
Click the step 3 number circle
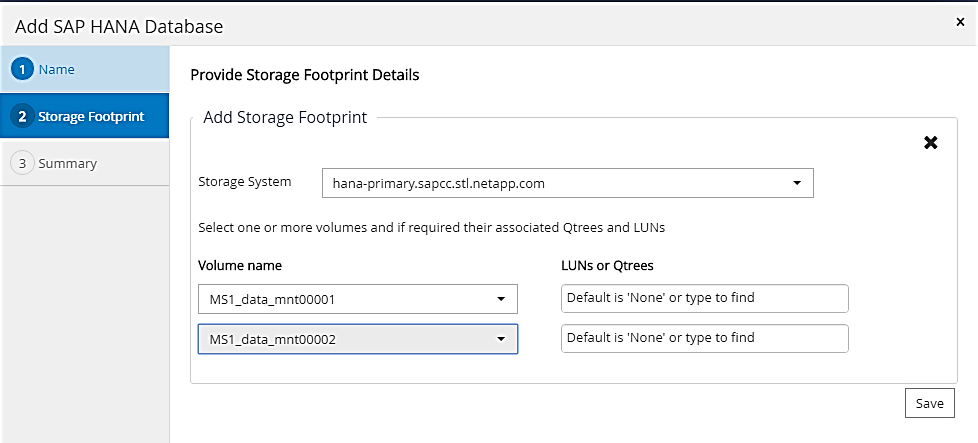[22, 163]
